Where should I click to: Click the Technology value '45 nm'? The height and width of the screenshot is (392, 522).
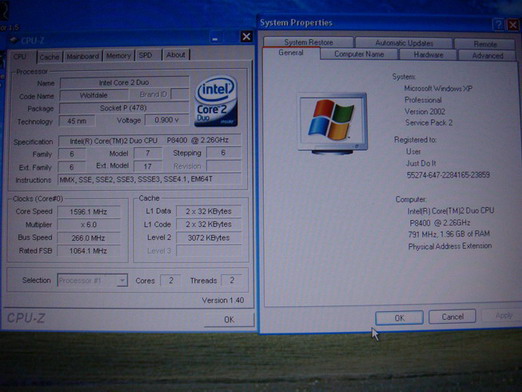(x=77, y=121)
